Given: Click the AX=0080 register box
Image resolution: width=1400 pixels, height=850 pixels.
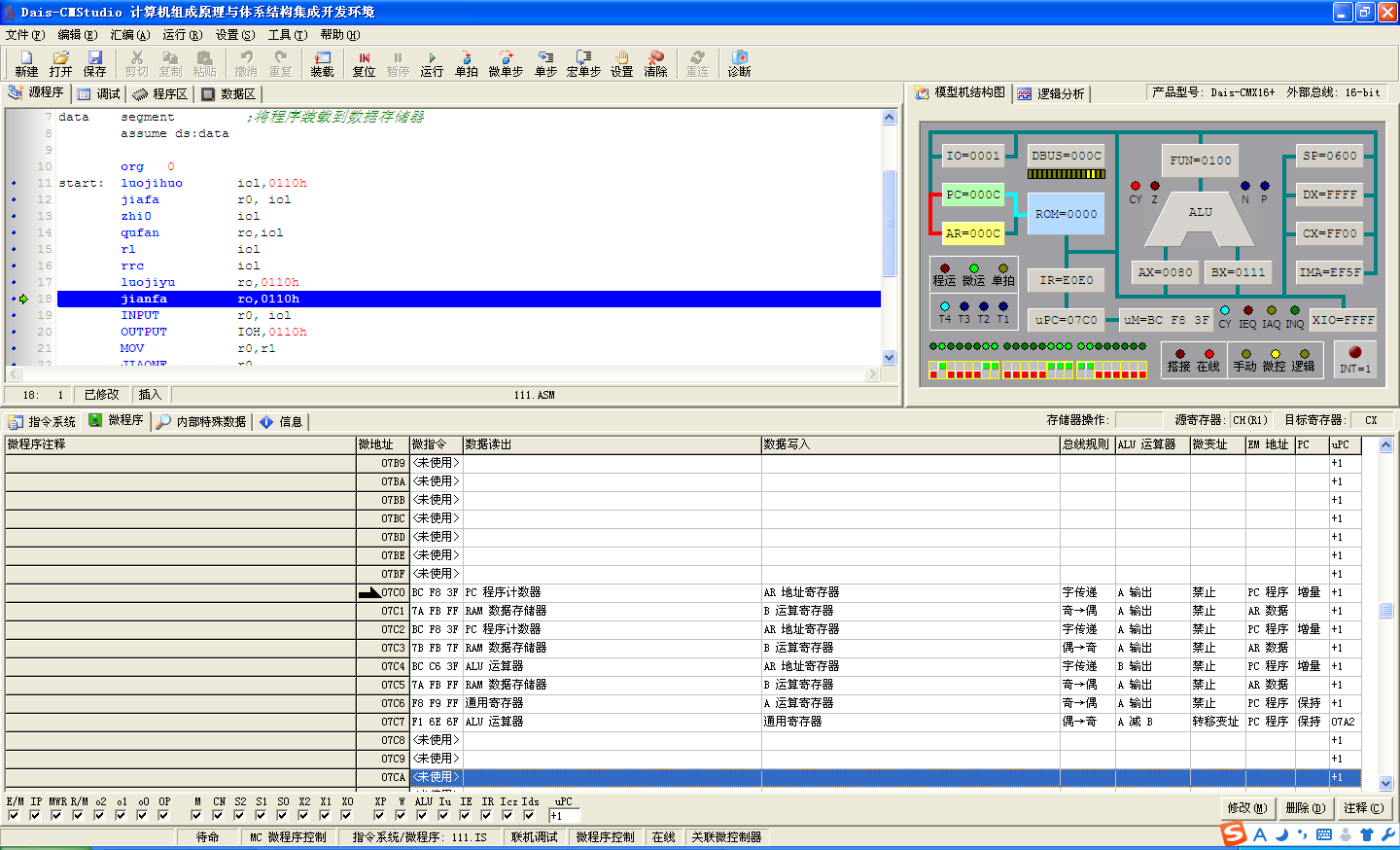Looking at the screenshot, I should (x=1166, y=272).
